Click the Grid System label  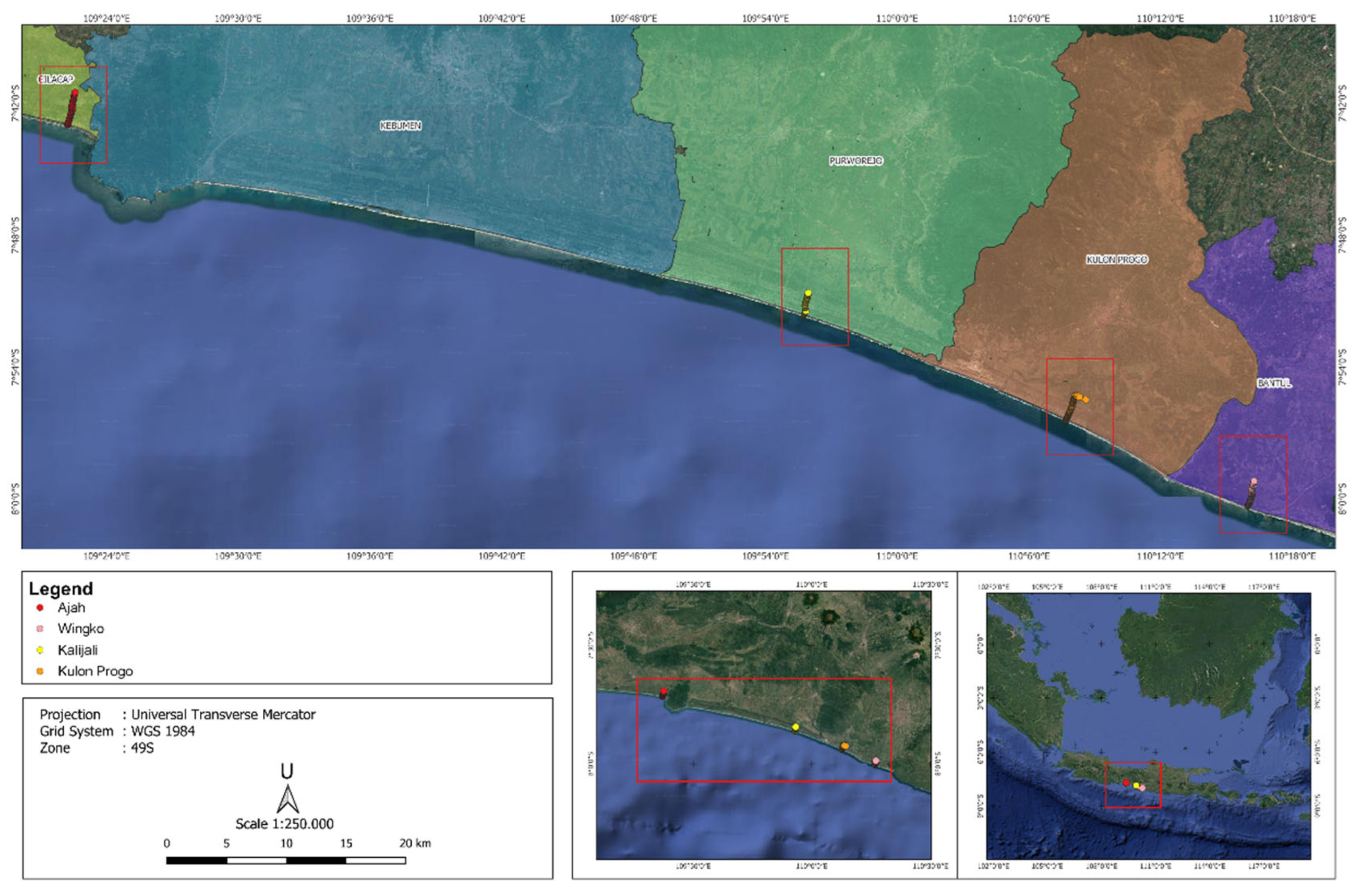[76, 731]
